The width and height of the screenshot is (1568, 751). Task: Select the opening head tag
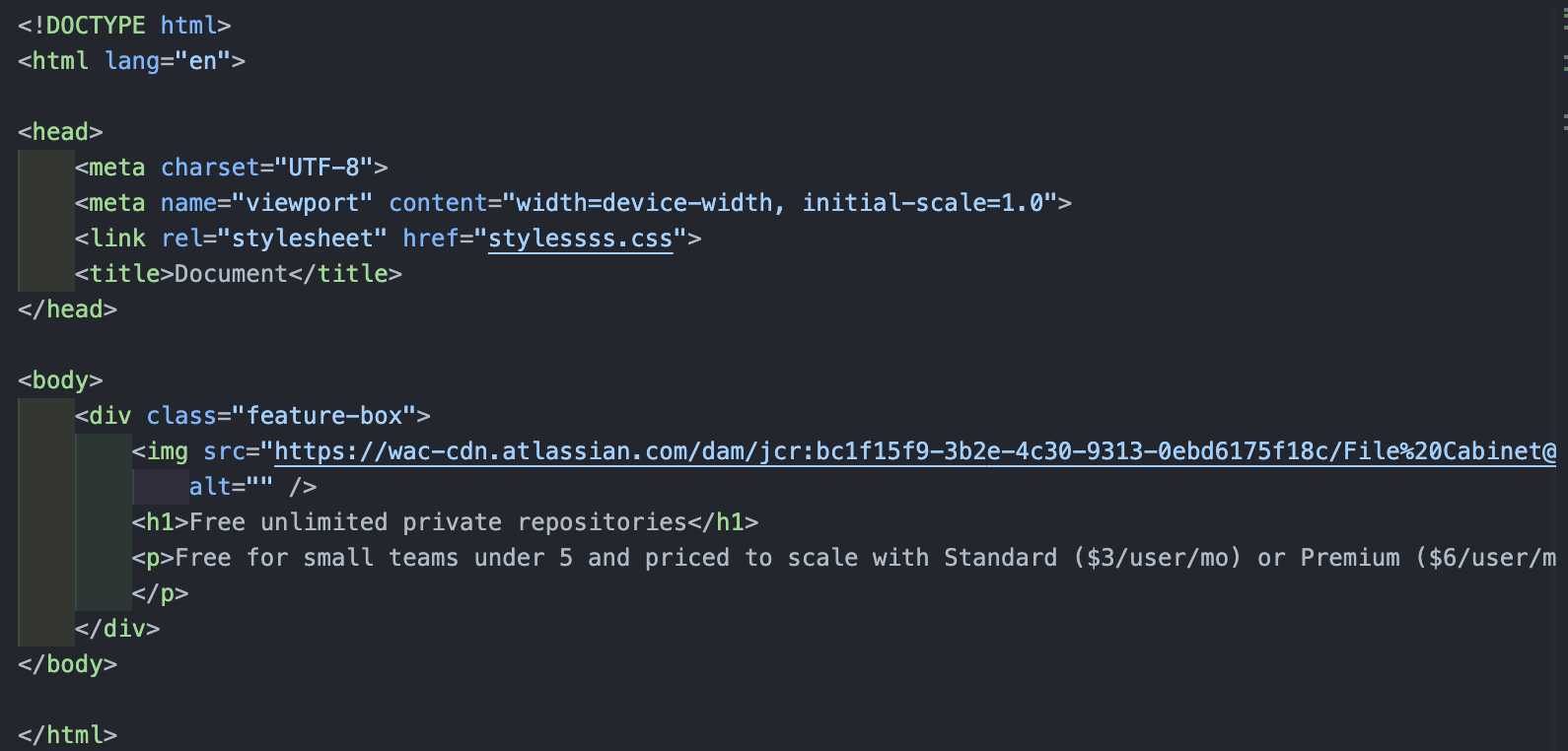click(60, 132)
